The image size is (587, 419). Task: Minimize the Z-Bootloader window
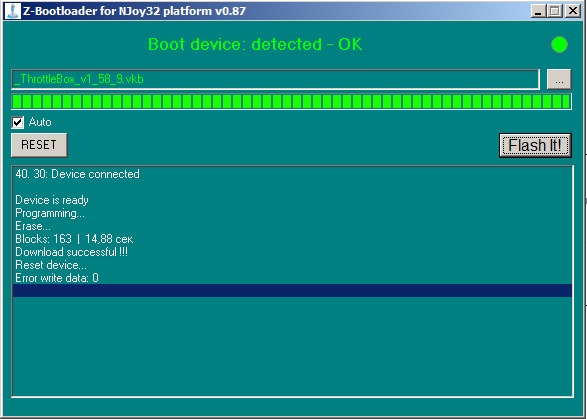tap(538, 11)
